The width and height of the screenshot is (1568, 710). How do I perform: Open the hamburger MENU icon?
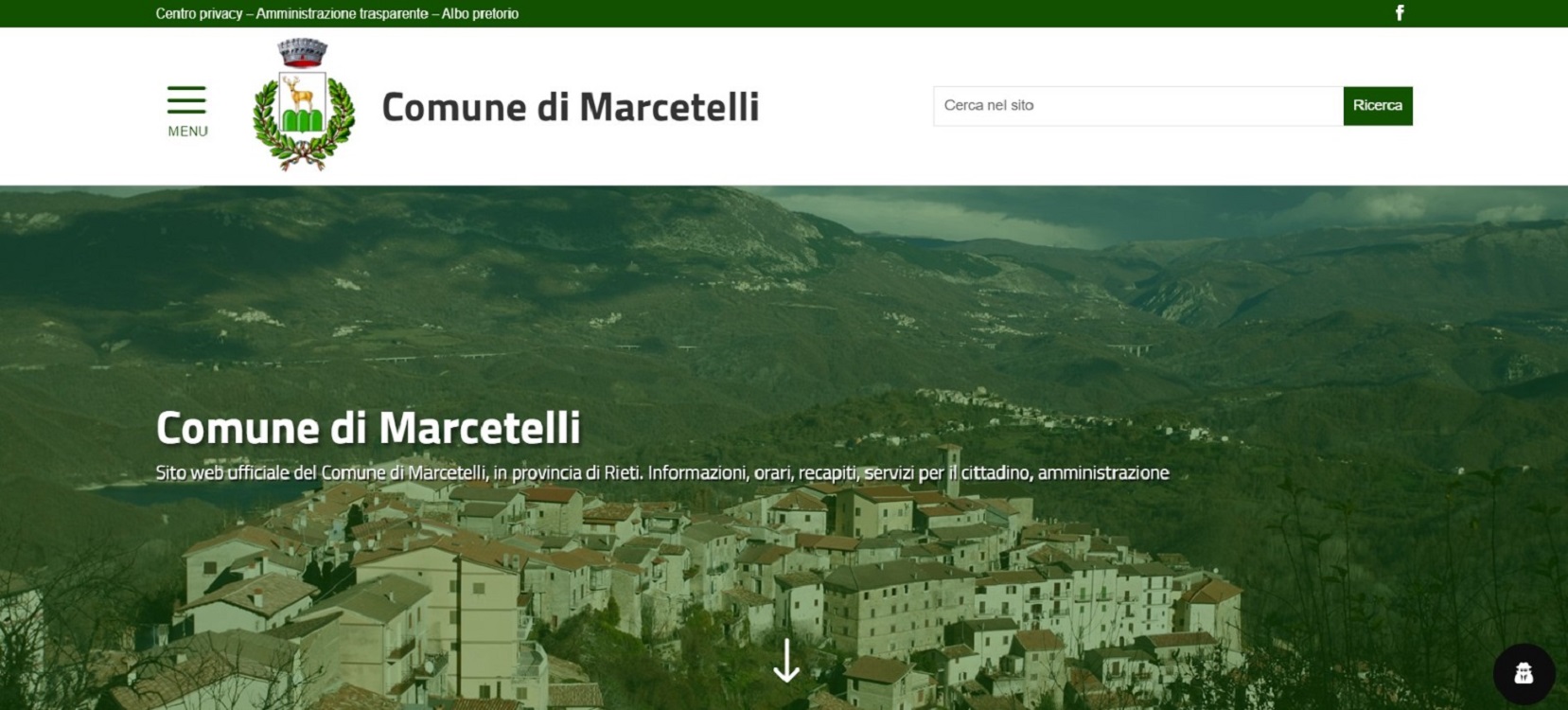pos(187,111)
